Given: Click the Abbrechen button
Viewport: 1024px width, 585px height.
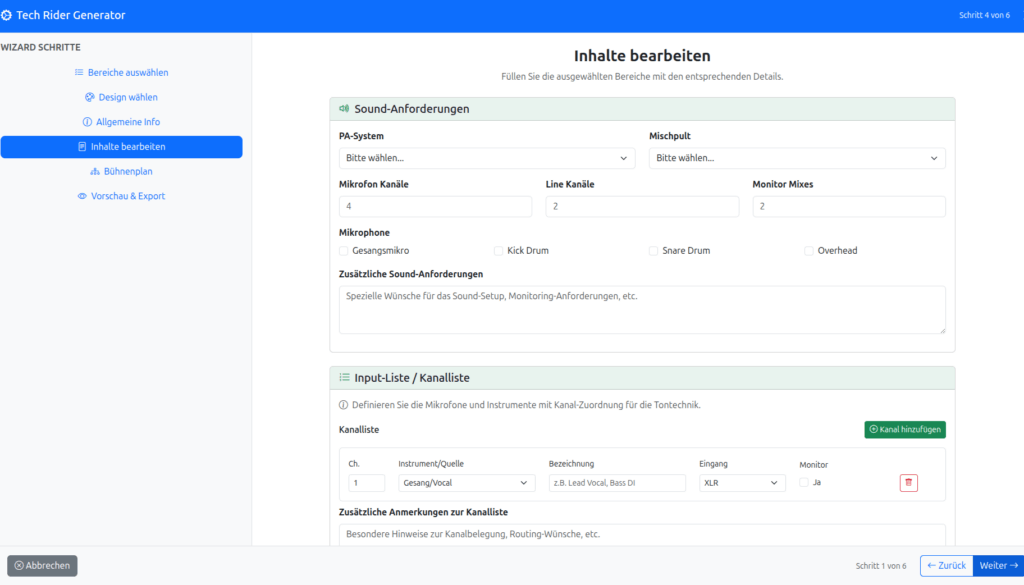Looking at the screenshot, I should click(x=42, y=566).
